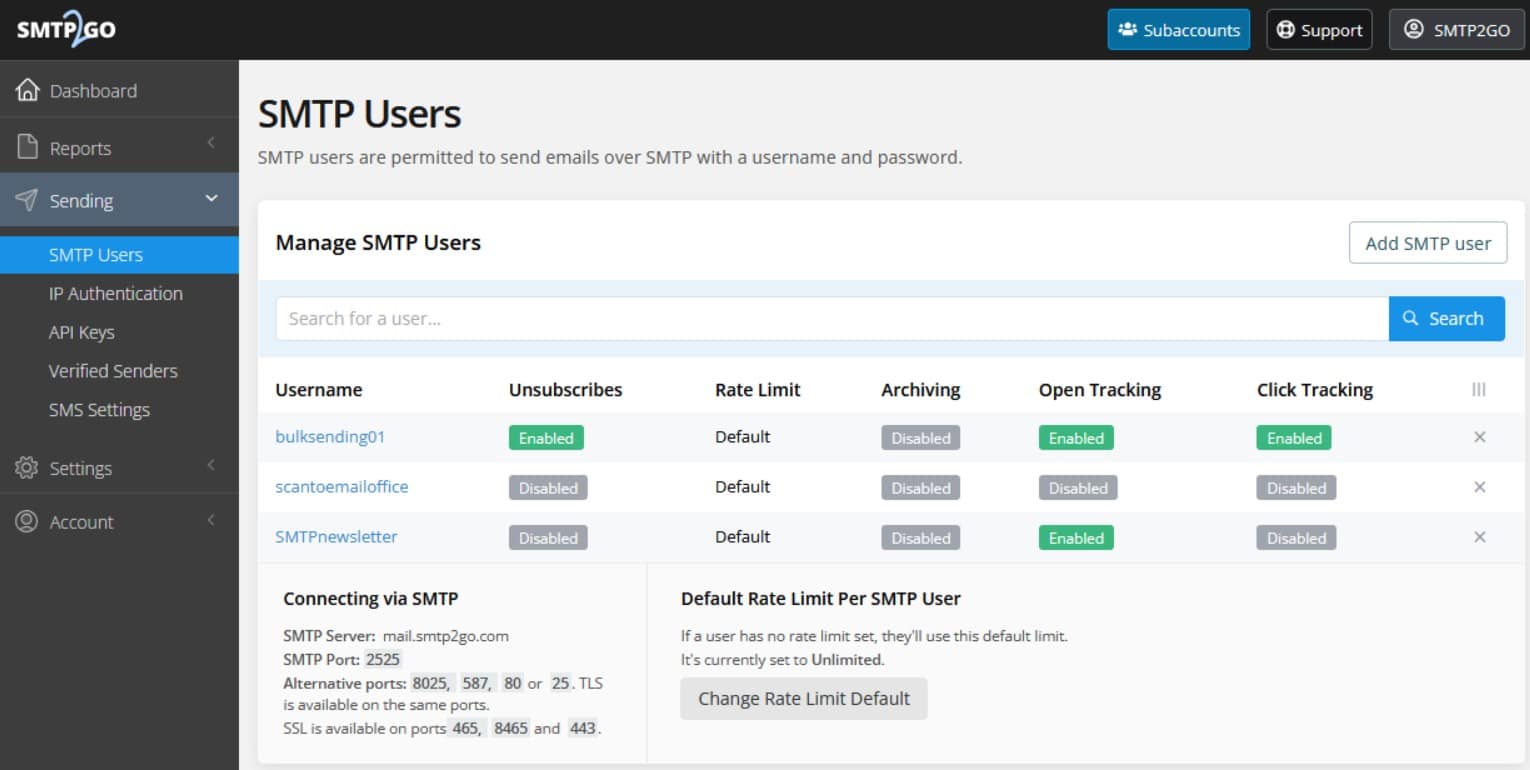Viewport: 1530px width, 770px height.
Task: Click the SMTP2GO logo
Action: click(x=66, y=30)
